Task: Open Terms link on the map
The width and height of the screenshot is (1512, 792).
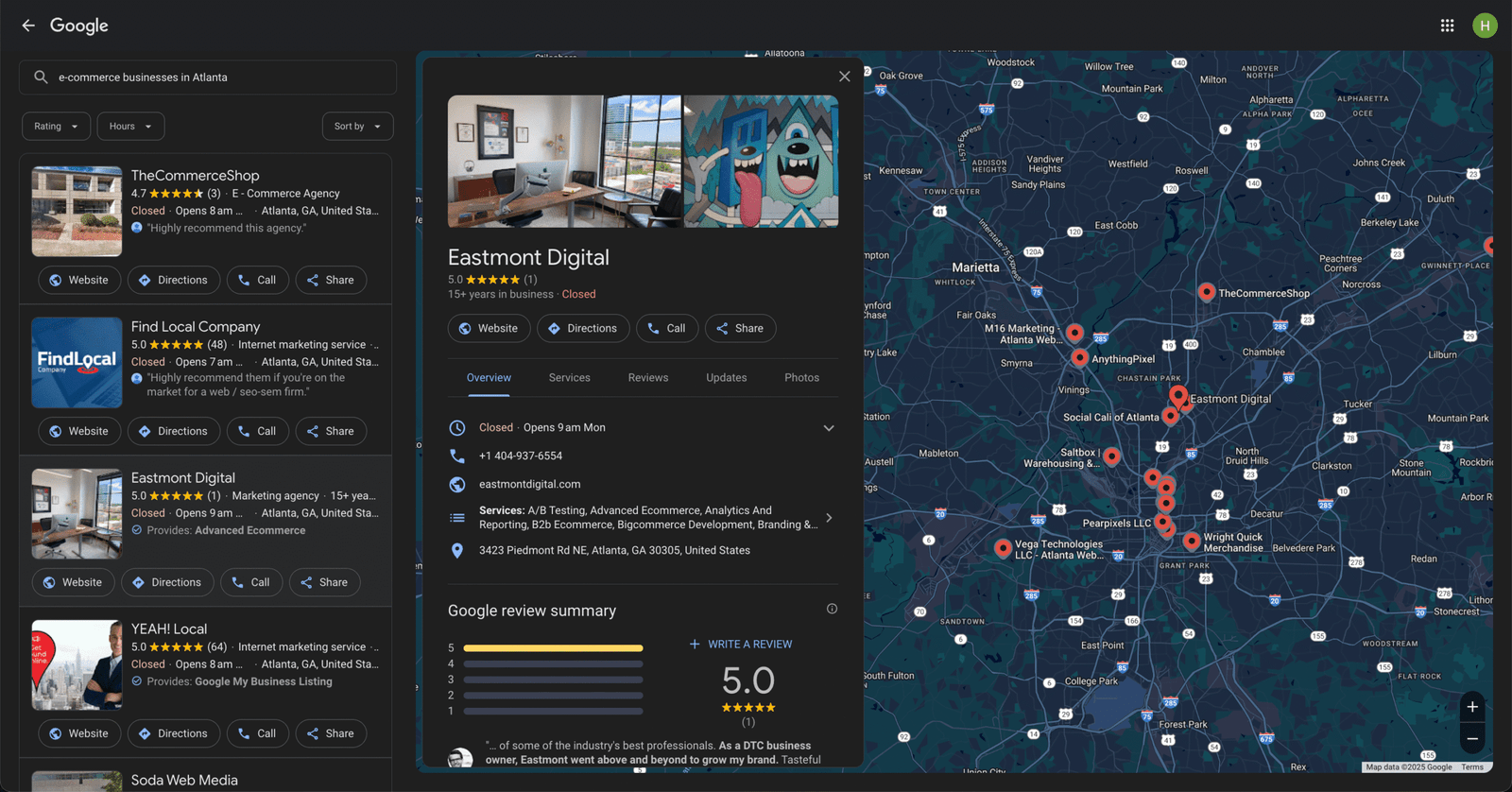Action: click(x=1472, y=767)
